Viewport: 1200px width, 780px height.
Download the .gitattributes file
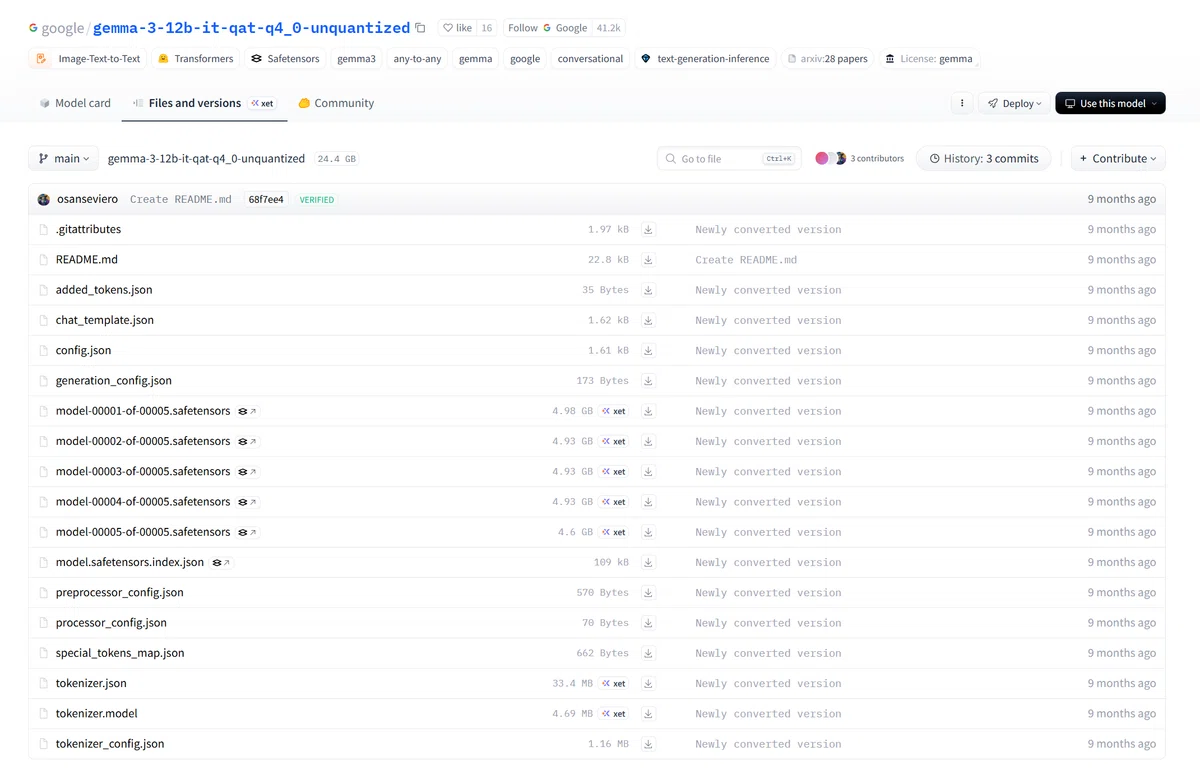(x=648, y=229)
